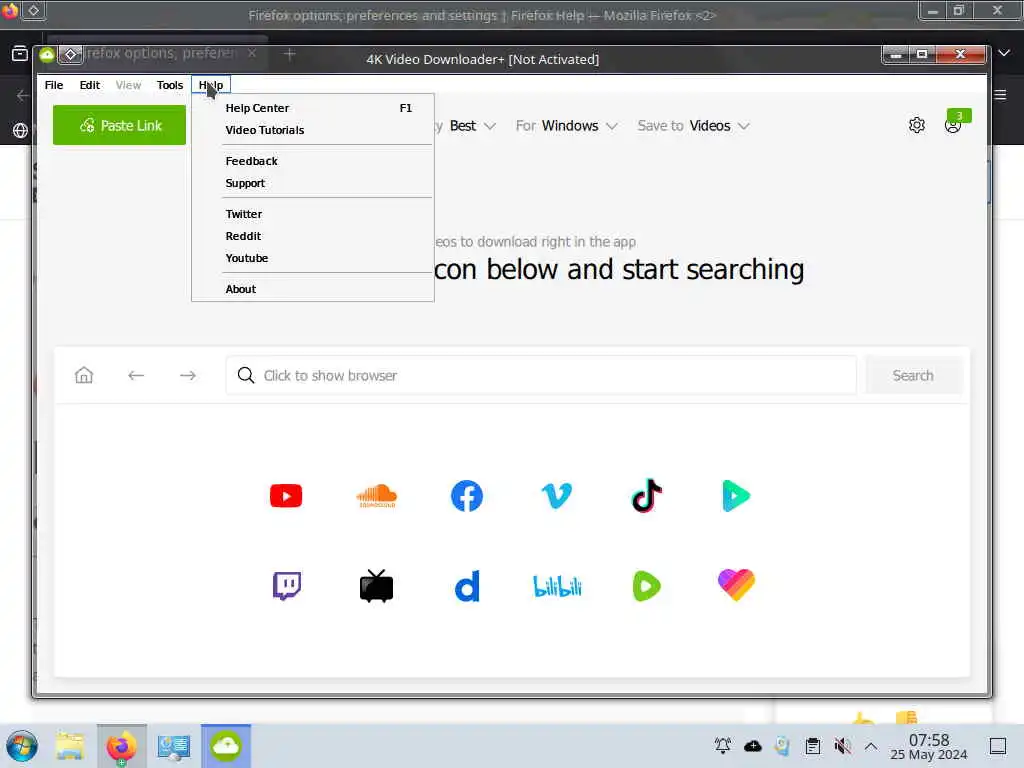Image resolution: width=1024 pixels, height=768 pixels.
Task: Expand the Save to Videos dropdown
Action: click(694, 125)
